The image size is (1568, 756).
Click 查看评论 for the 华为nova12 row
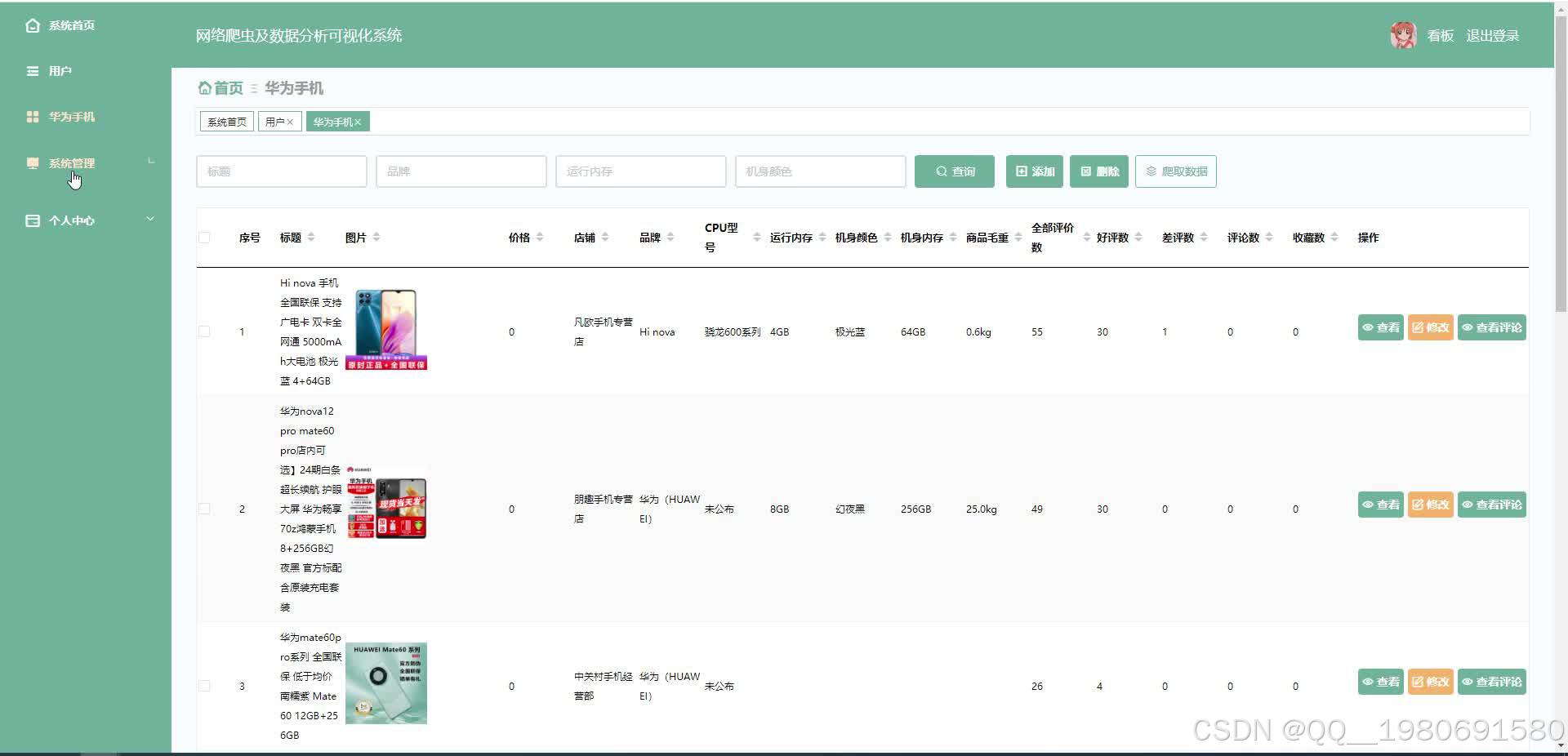tap(1492, 505)
